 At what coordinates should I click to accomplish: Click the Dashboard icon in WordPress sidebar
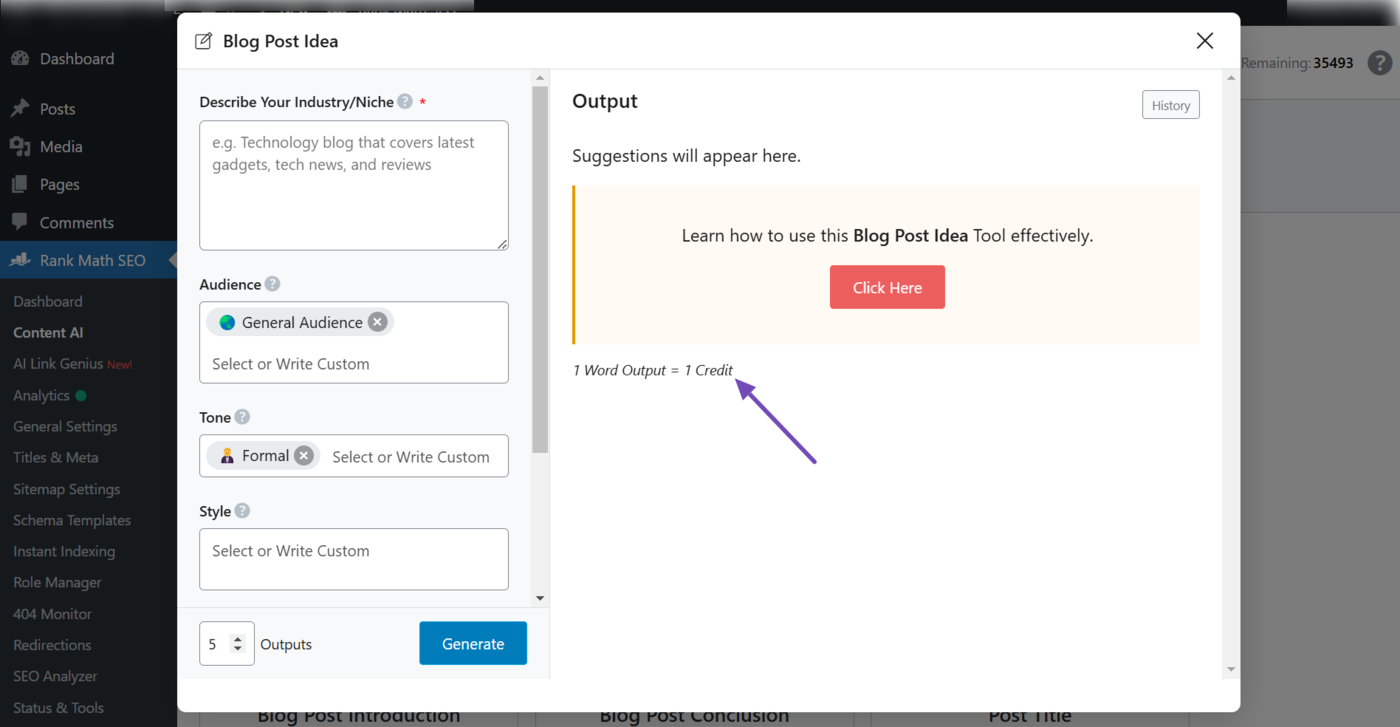[x=20, y=58]
